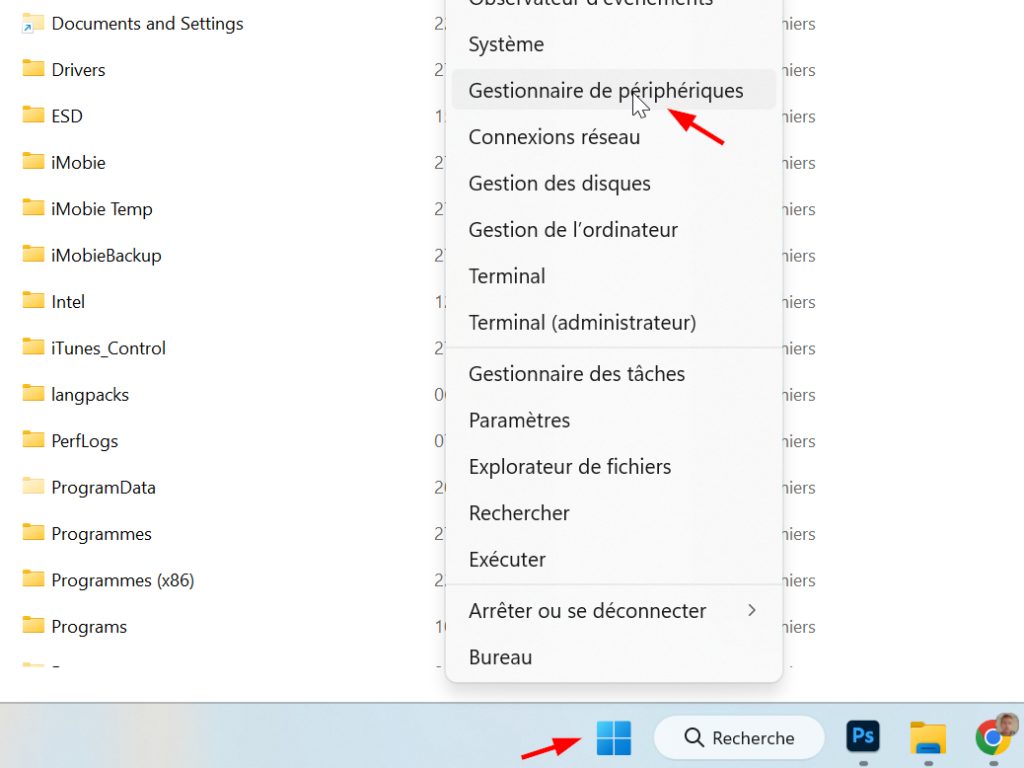Select Bureau menu entry
1024x768 pixels.
613,657
